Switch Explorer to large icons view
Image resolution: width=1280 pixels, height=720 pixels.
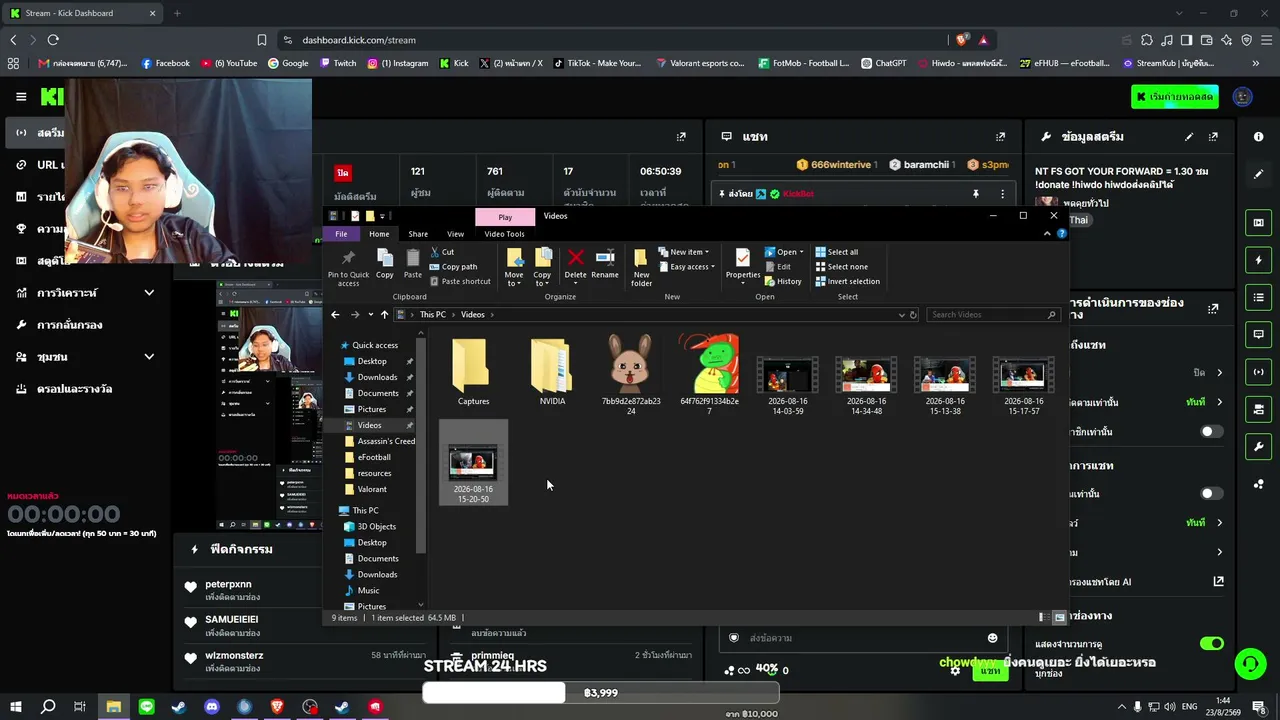[x=1059, y=618]
